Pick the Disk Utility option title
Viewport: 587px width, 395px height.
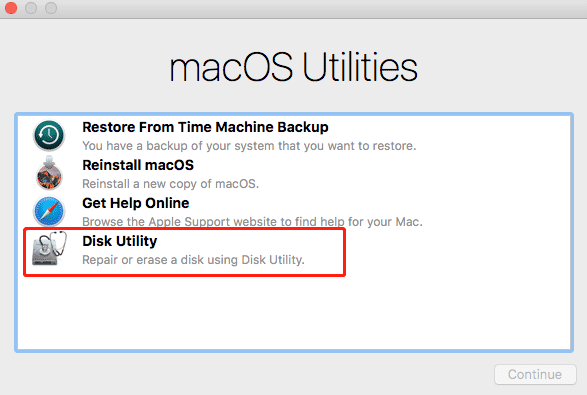(x=119, y=241)
